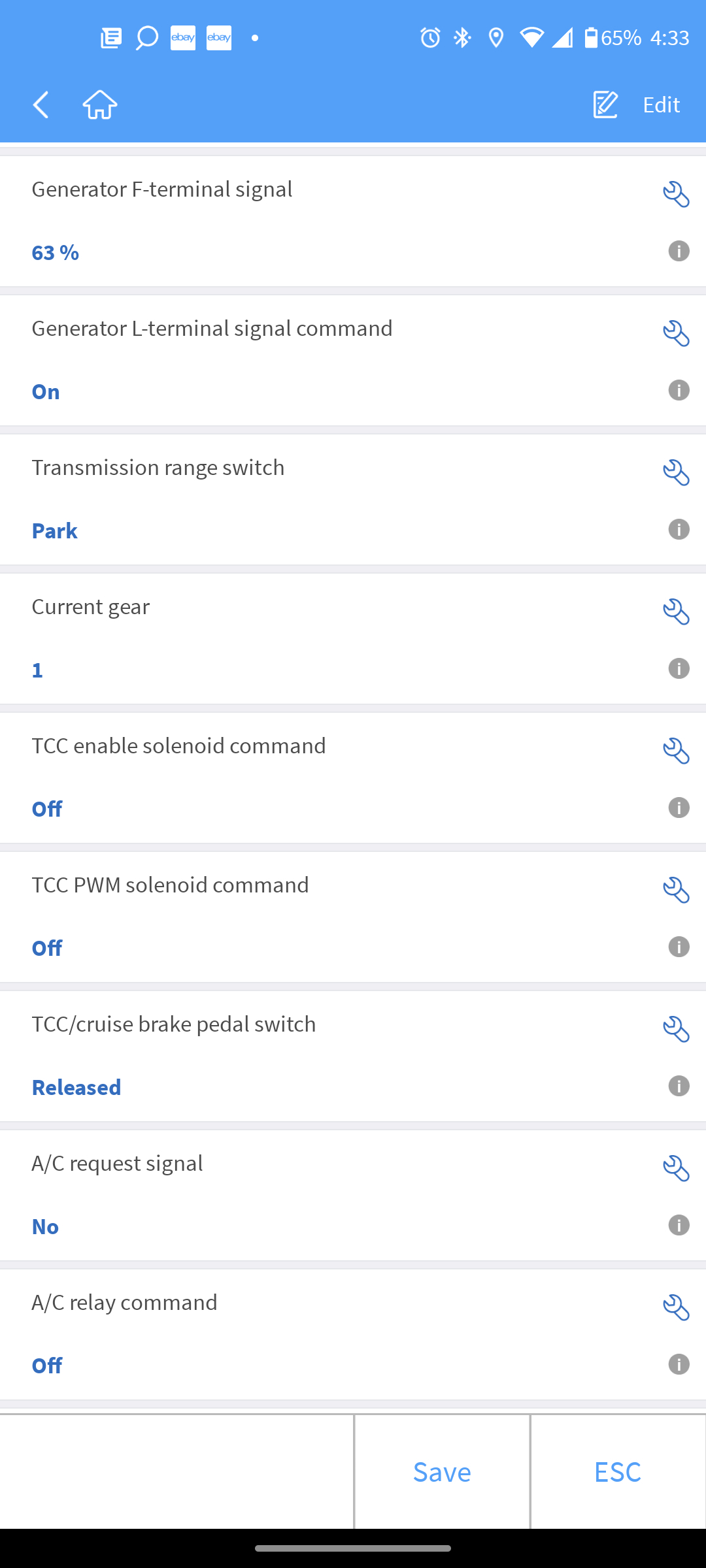Go to the home screen icon

[100, 105]
